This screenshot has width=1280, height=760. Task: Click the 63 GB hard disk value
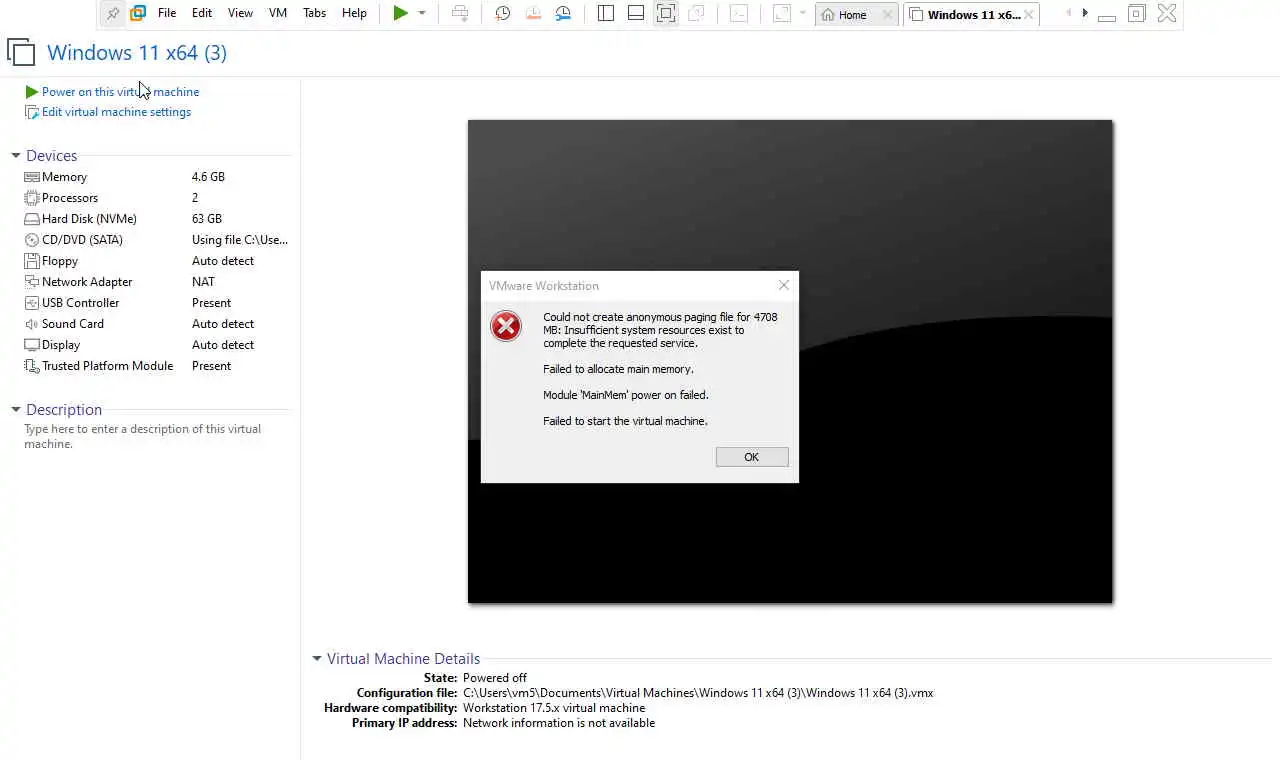(207, 219)
